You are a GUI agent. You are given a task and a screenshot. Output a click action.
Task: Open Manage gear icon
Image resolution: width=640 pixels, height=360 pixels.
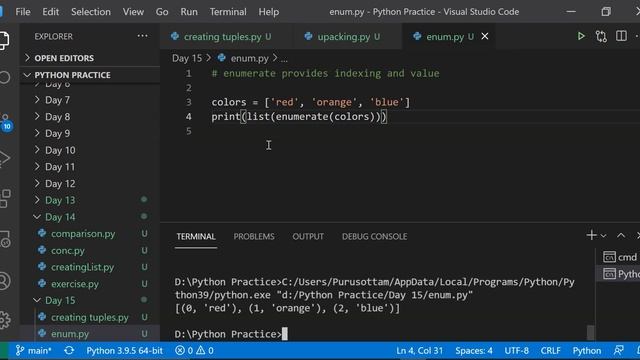click(4, 320)
